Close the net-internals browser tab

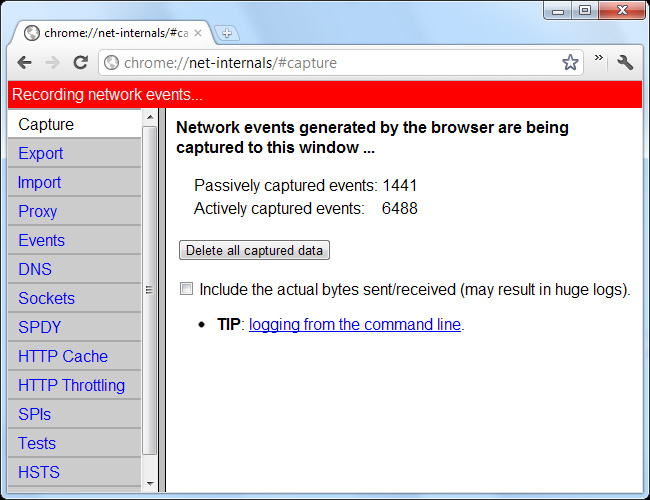(197, 33)
